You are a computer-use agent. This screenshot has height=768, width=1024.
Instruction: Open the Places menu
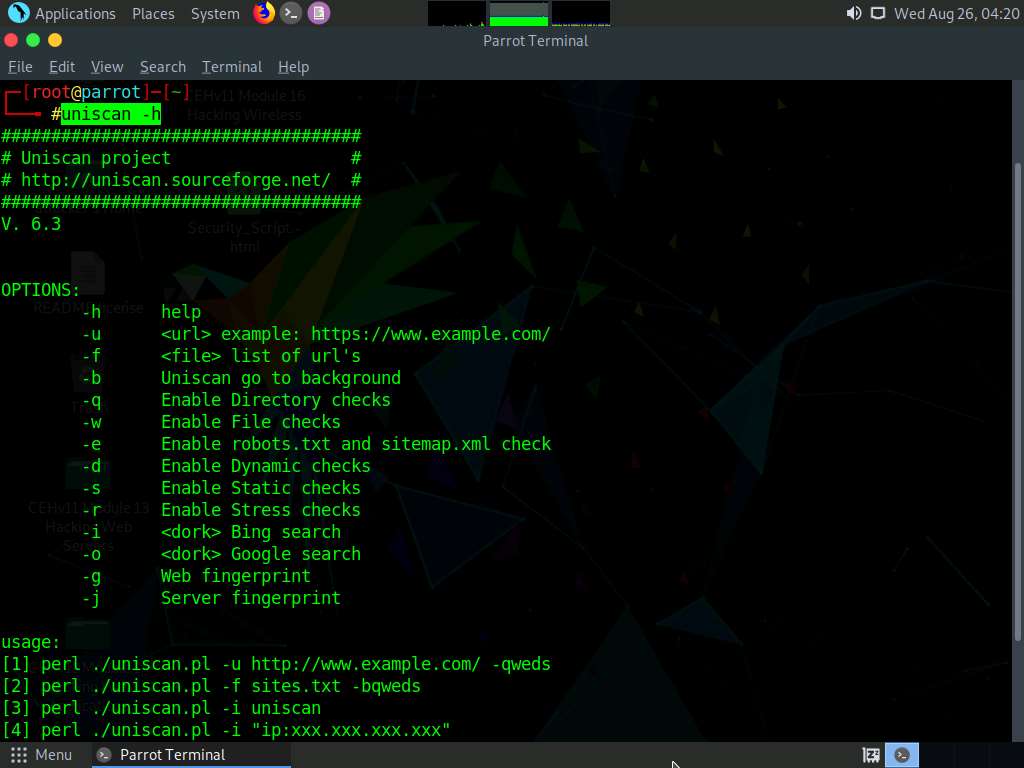pos(153,14)
